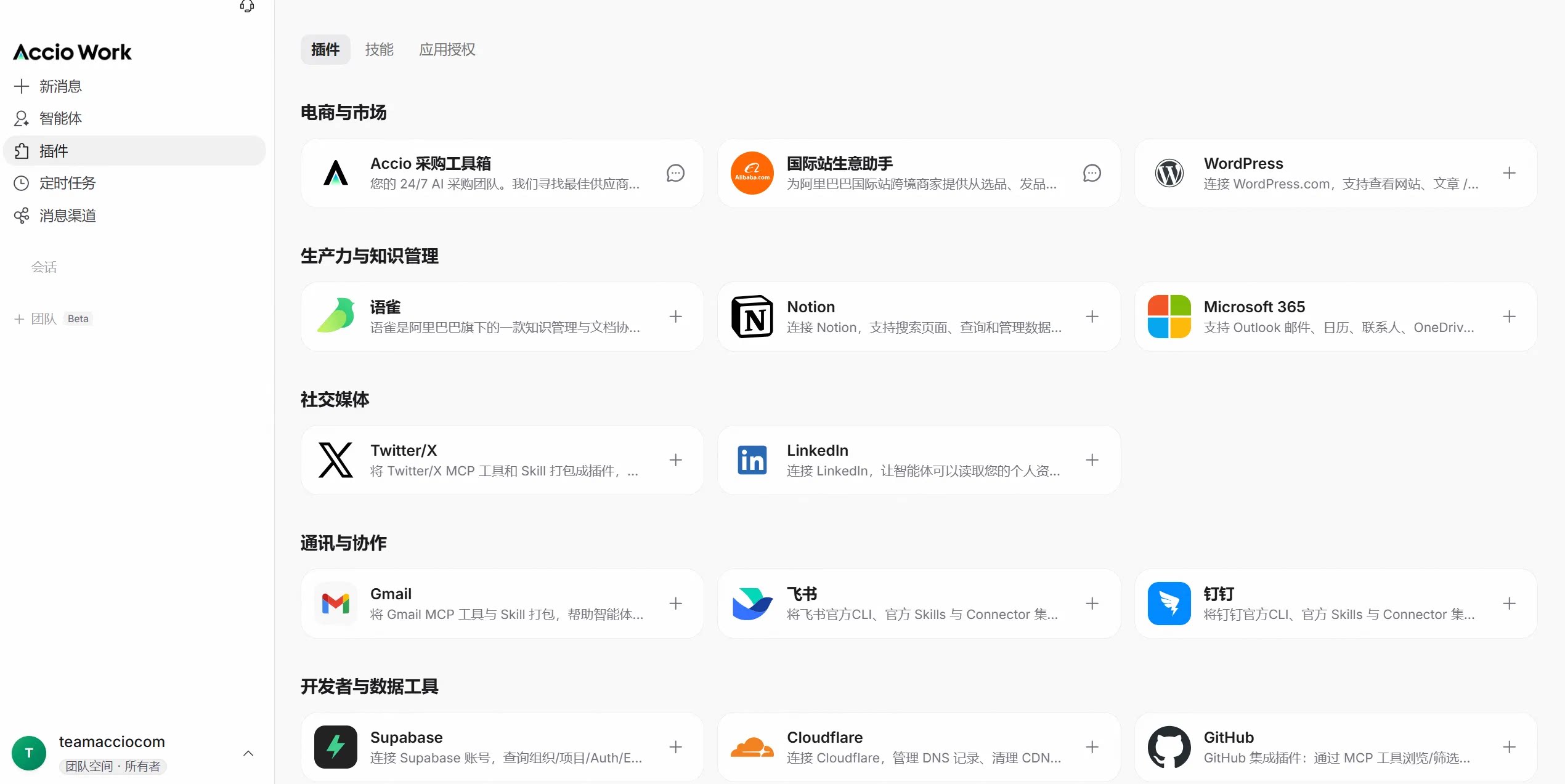Click the Accio 采购工具箱 logo
Image resolution: width=1565 pixels, height=784 pixels.
[336, 173]
